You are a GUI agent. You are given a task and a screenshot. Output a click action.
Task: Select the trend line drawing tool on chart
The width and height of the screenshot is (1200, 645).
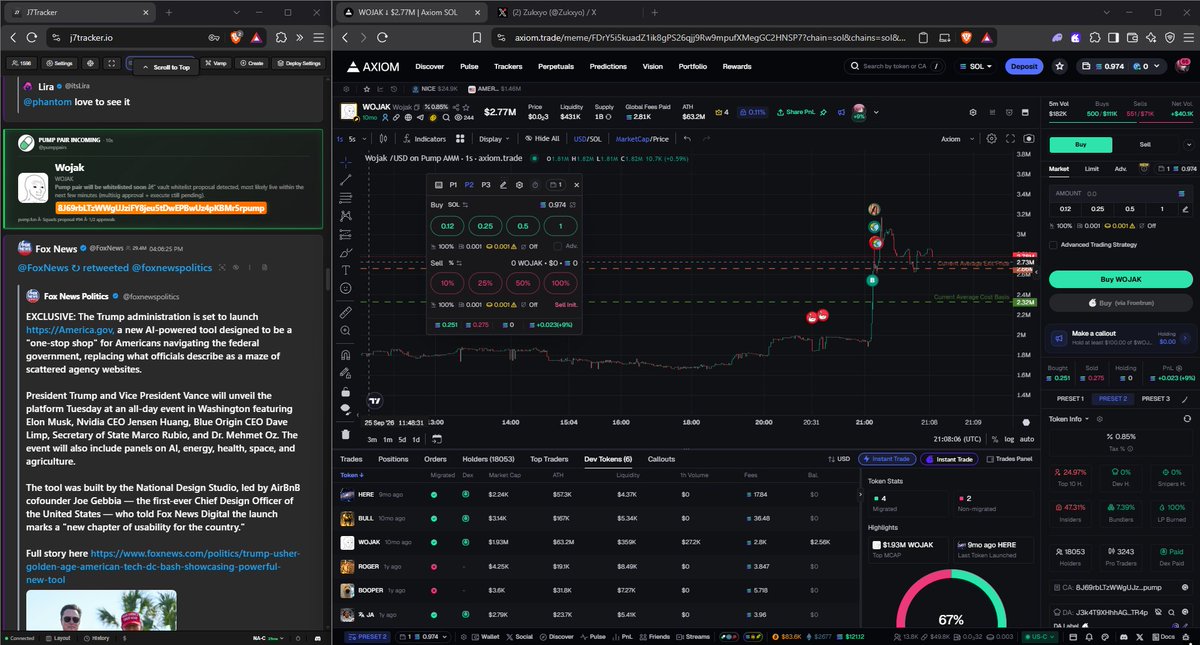coord(346,179)
